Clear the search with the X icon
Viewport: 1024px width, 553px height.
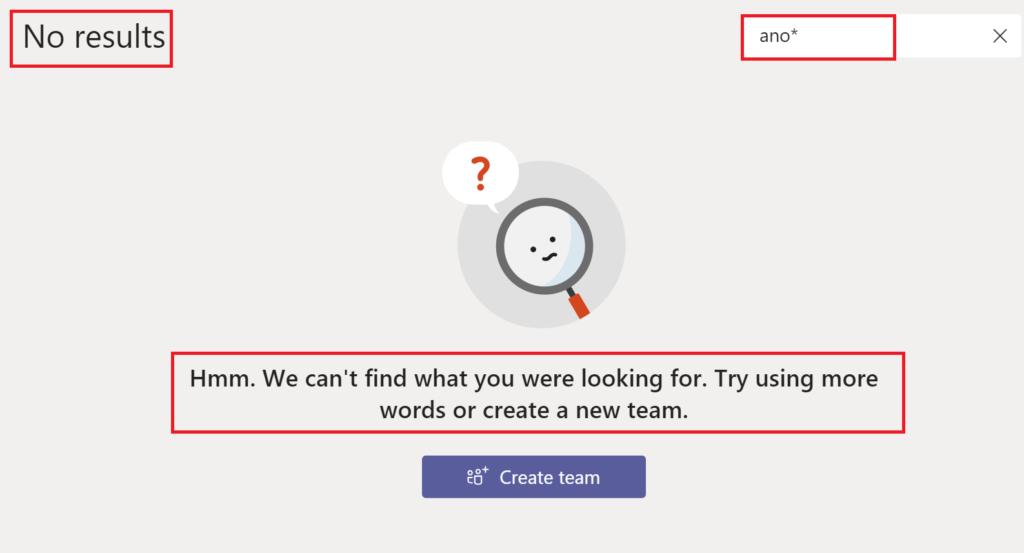pyautogui.click(x=999, y=36)
